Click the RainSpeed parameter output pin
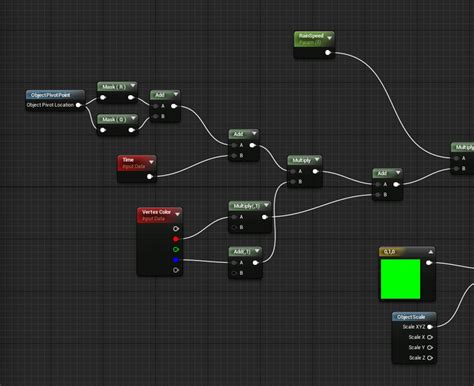This screenshot has height=386, width=474. click(328, 52)
